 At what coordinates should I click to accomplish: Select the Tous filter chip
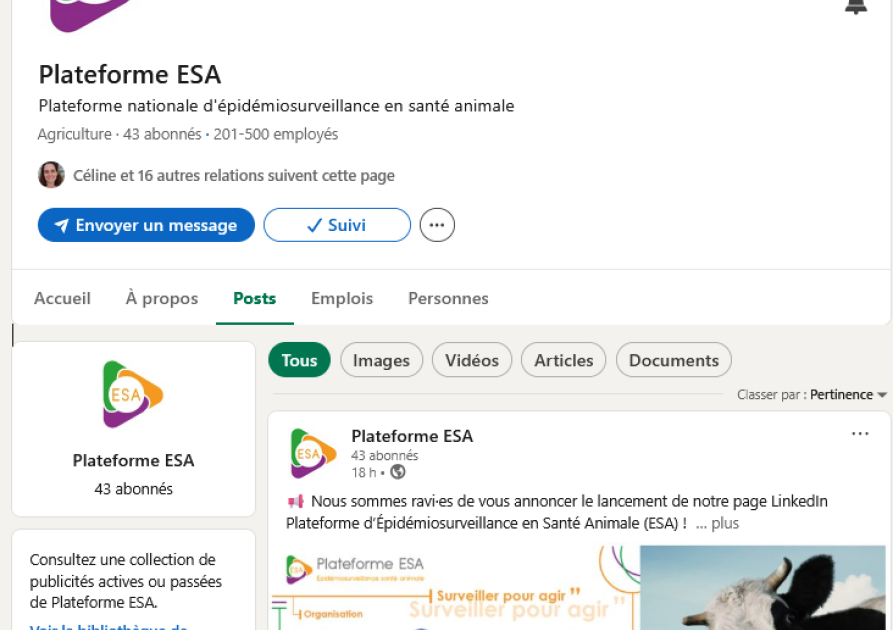pos(300,360)
